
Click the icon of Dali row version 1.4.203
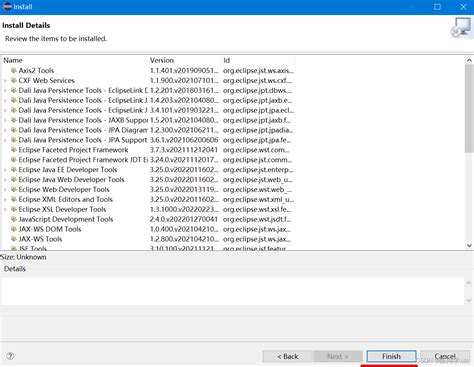[14, 100]
